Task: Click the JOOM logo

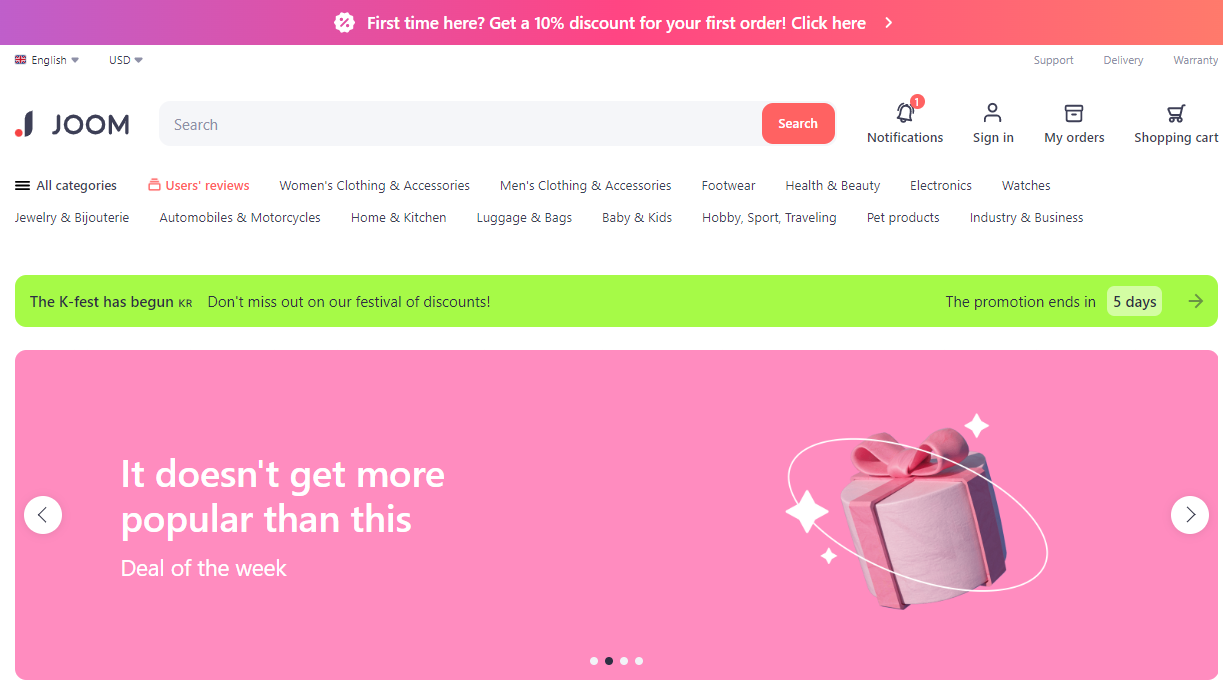Action: tap(72, 124)
